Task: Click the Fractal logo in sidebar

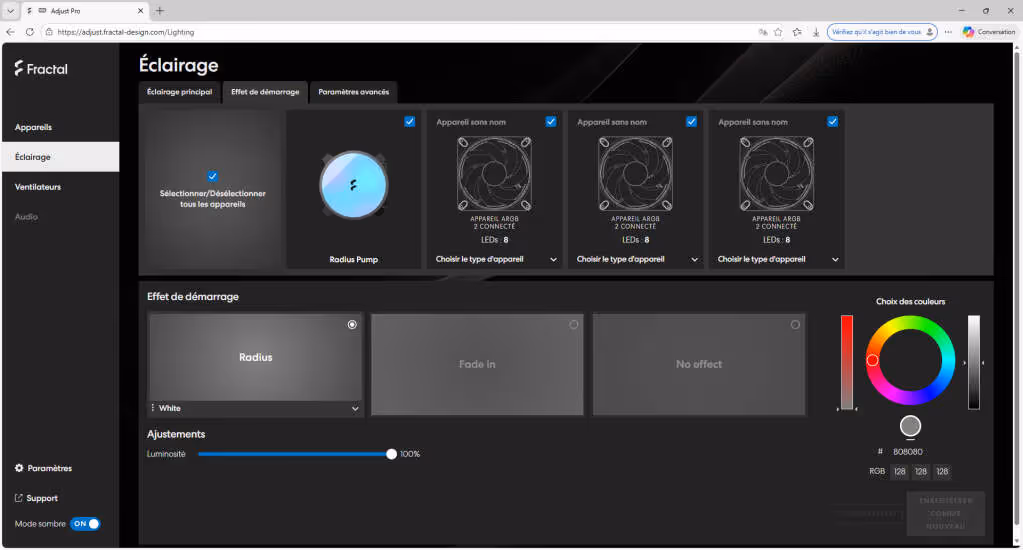Action: click(x=41, y=69)
